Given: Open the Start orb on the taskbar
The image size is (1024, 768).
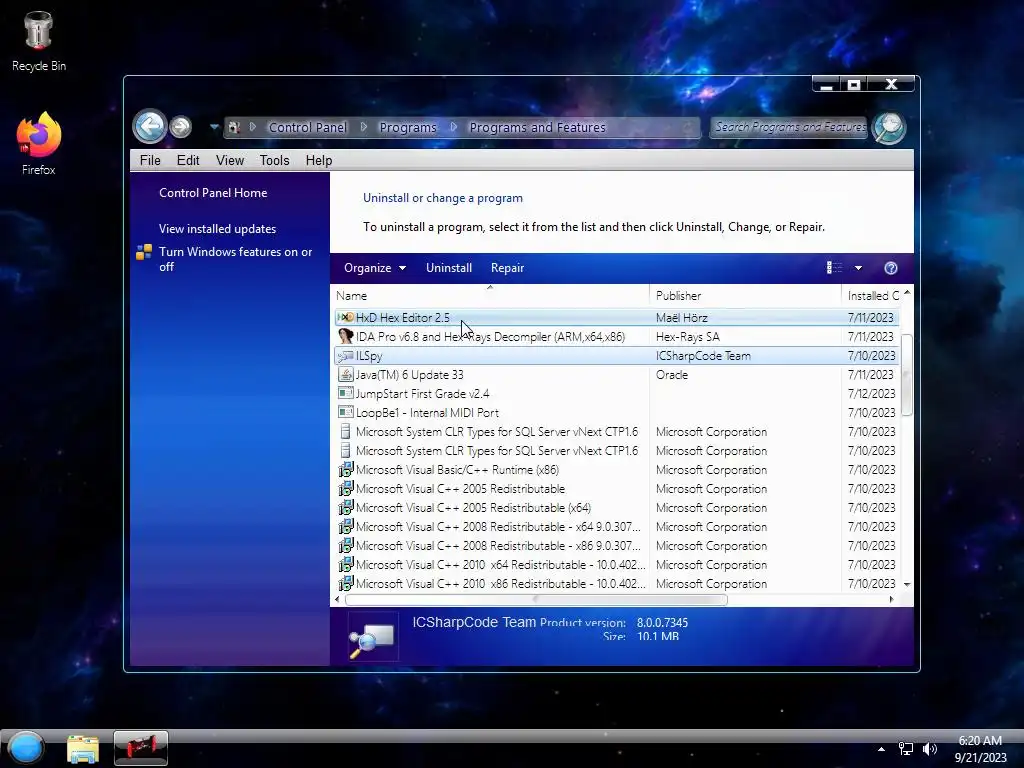Looking at the screenshot, I should click(x=26, y=748).
